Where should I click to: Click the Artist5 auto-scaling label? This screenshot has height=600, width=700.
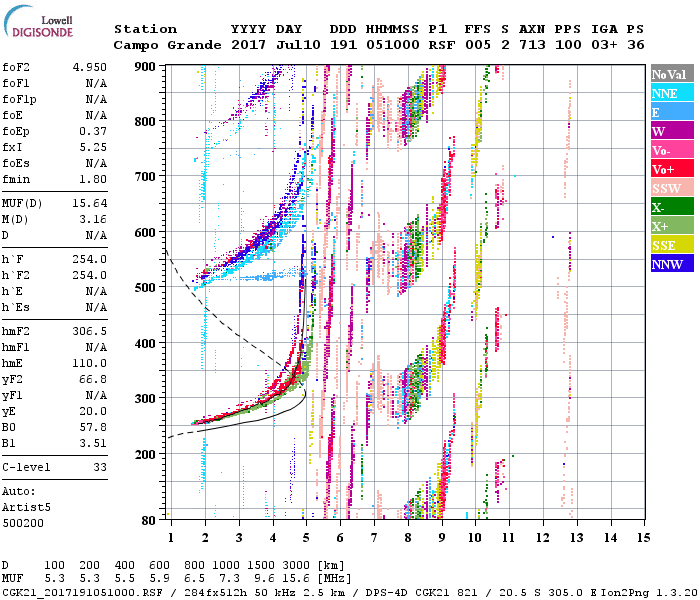tap(26, 508)
